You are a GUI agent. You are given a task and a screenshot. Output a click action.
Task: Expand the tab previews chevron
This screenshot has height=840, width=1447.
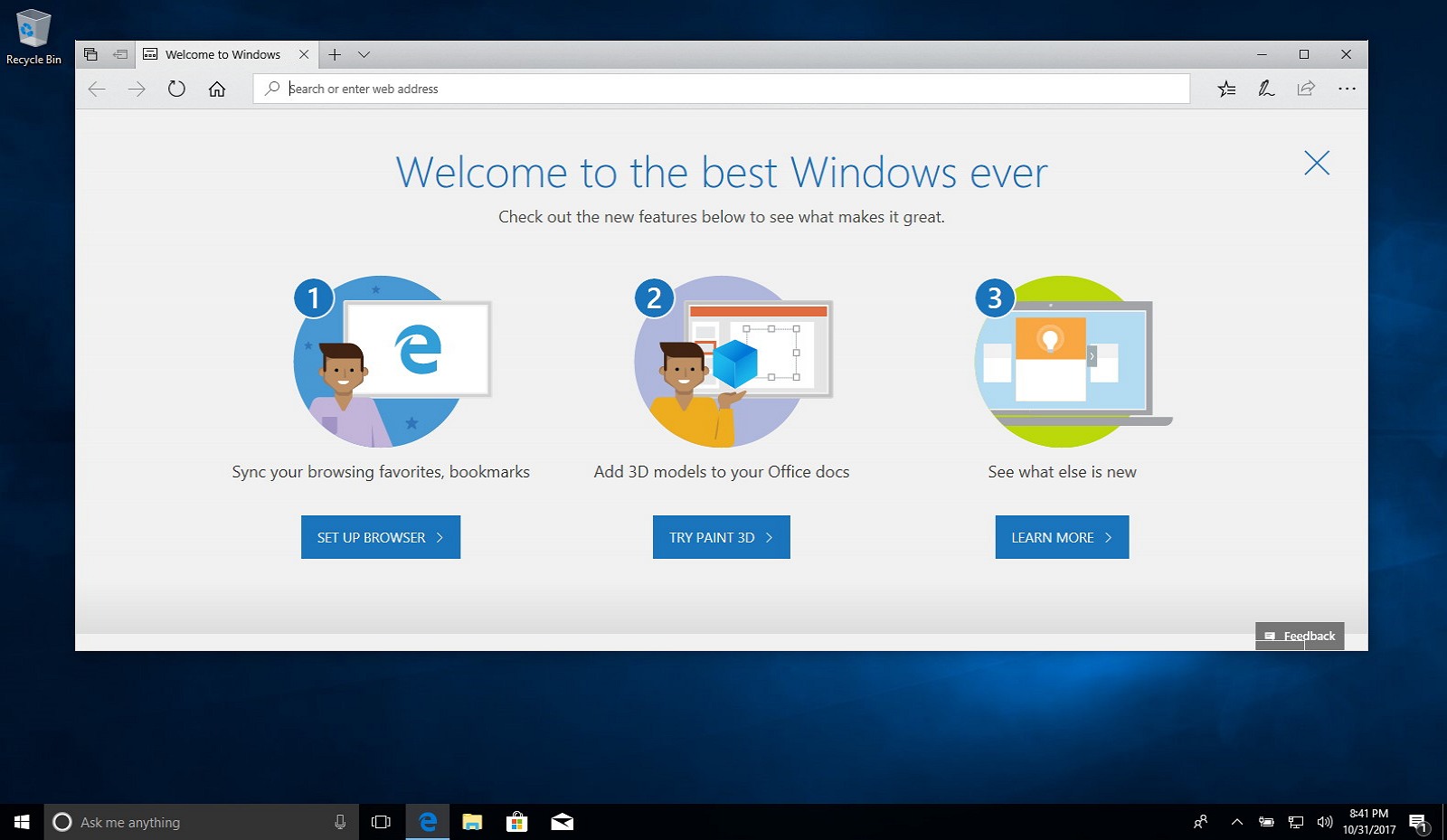click(364, 54)
